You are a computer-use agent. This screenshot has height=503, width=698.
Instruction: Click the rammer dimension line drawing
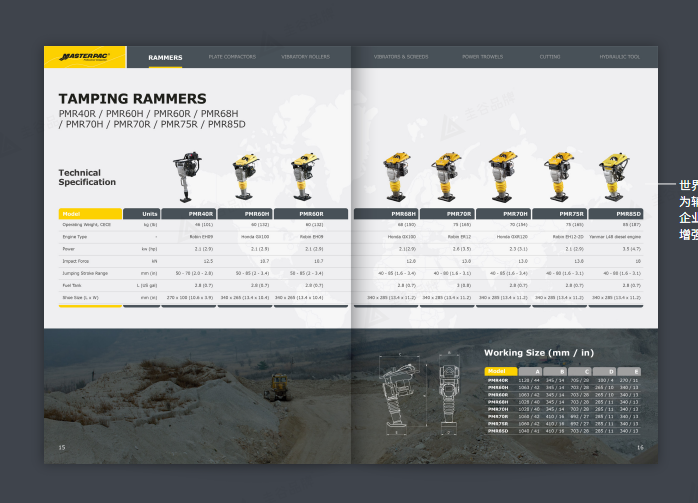click(414, 394)
